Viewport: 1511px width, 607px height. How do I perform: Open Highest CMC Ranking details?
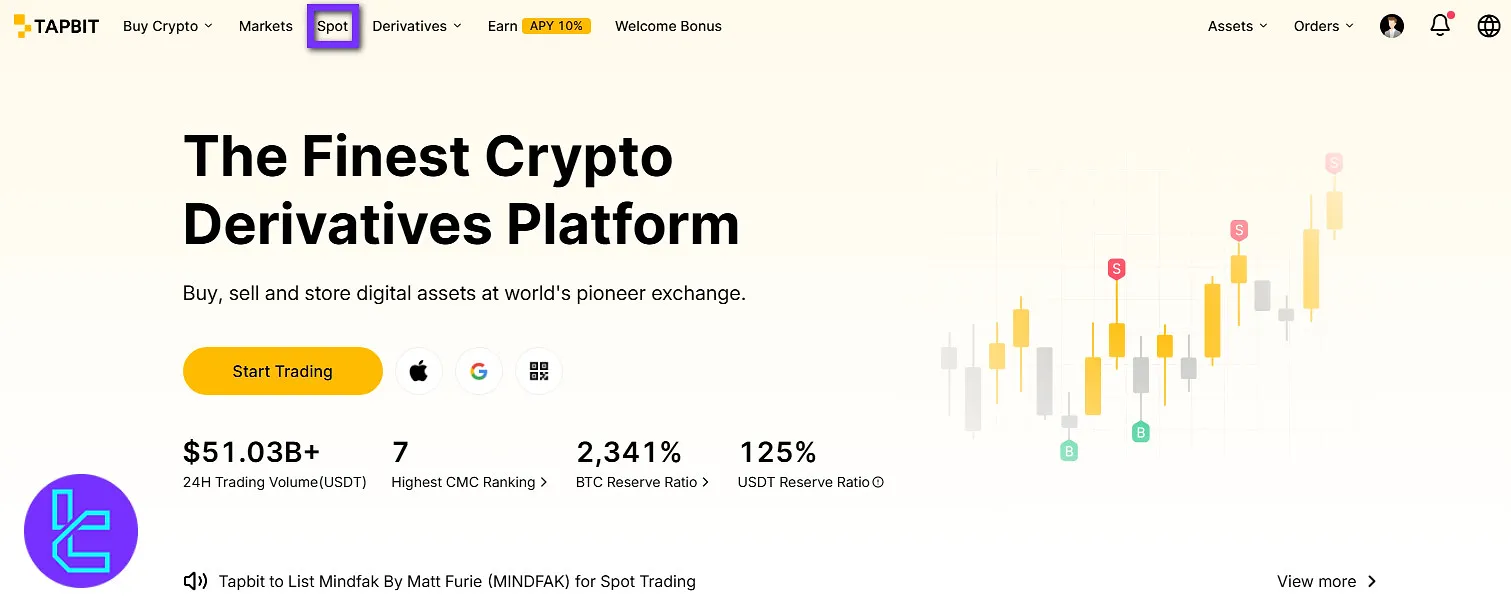click(x=469, y=482)
